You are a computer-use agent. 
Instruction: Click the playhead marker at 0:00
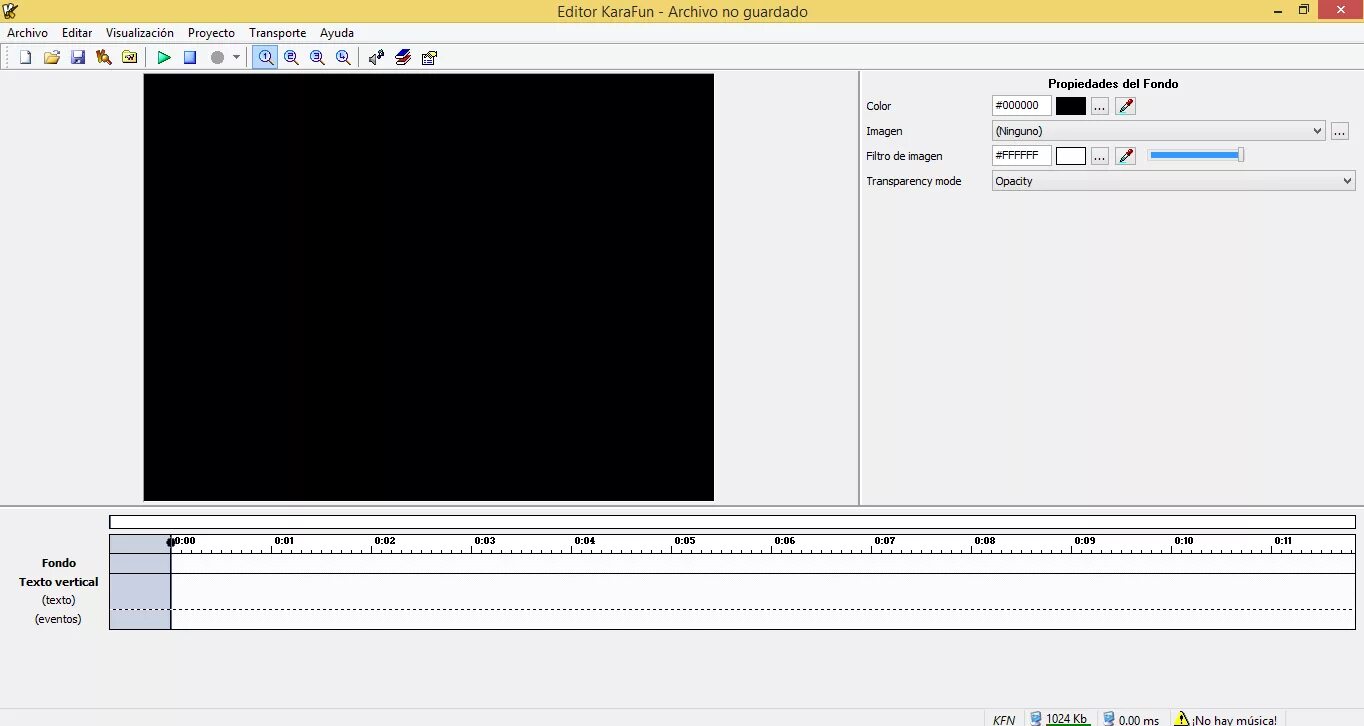[x=171, y=542]
